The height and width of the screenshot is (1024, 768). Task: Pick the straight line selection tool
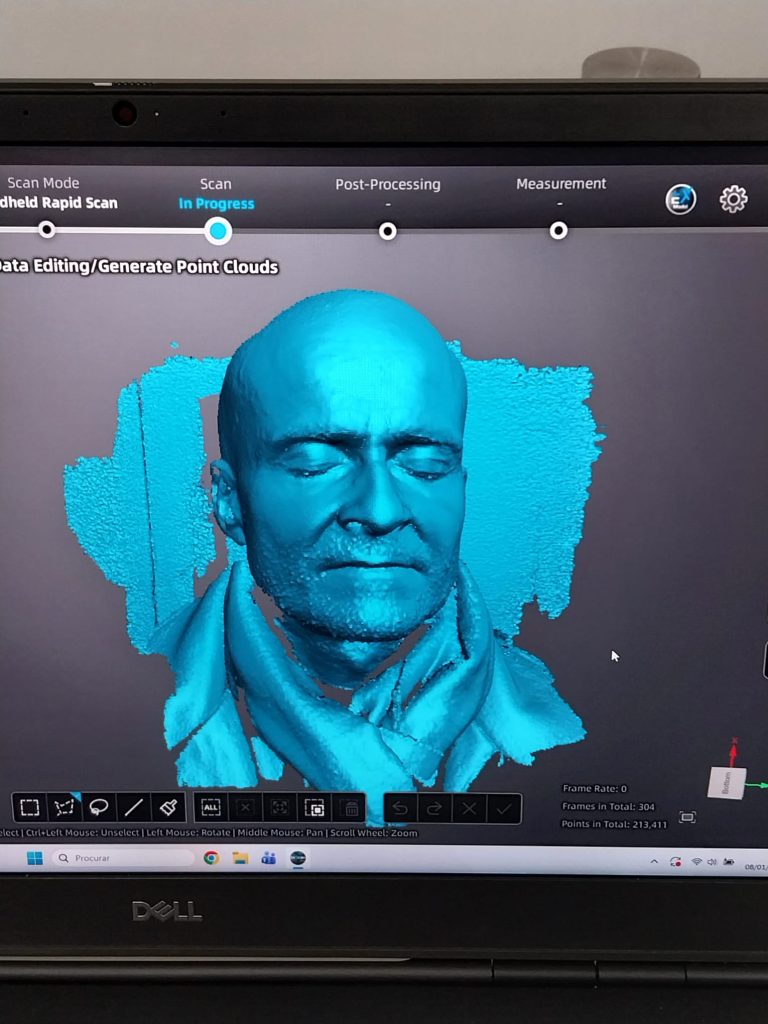133,807
